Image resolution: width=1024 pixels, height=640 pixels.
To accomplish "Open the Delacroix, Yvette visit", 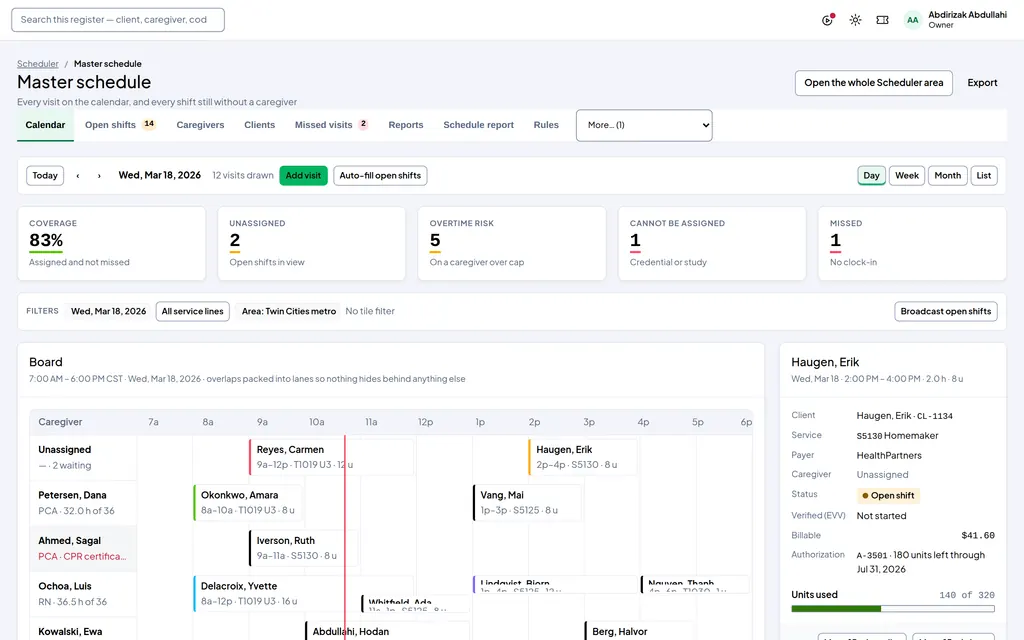I will point(303,594).
